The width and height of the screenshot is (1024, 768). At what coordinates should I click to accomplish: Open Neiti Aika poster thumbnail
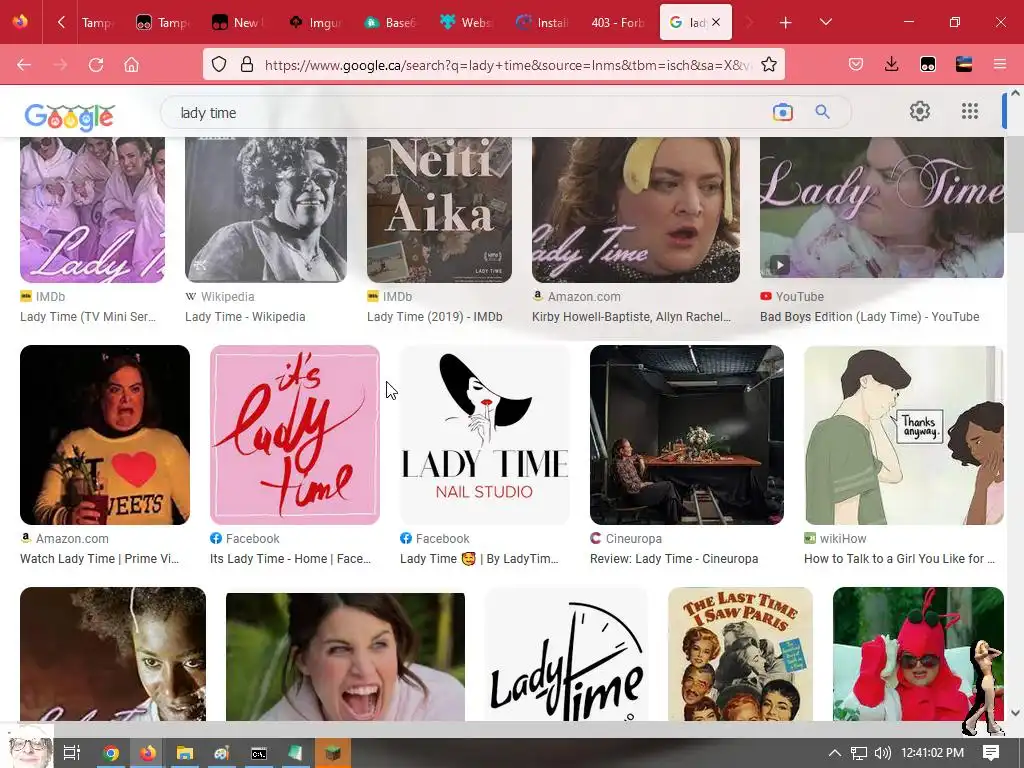coord(440,210)
